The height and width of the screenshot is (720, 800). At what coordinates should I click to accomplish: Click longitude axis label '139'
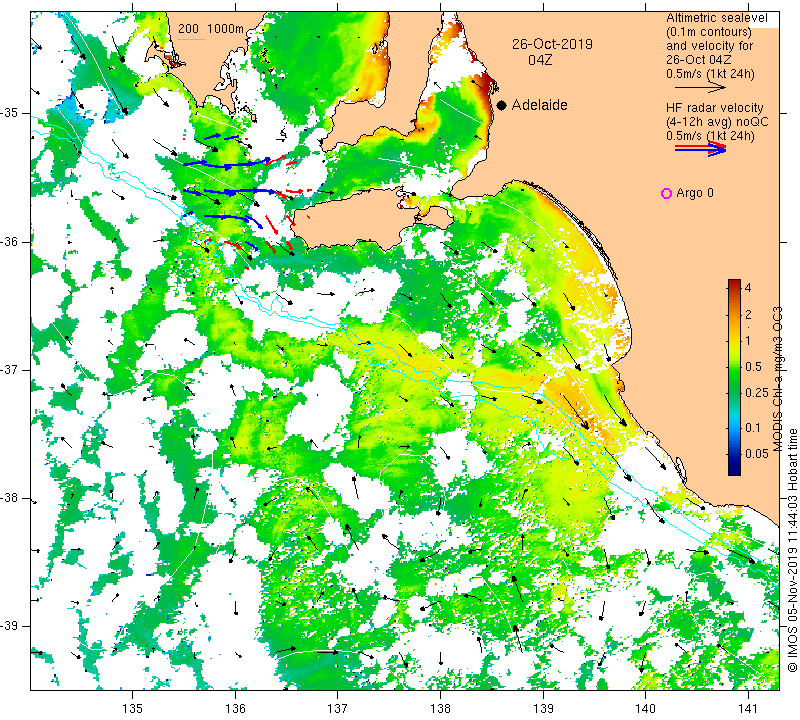pyautogui.click(x=543, y=708)
